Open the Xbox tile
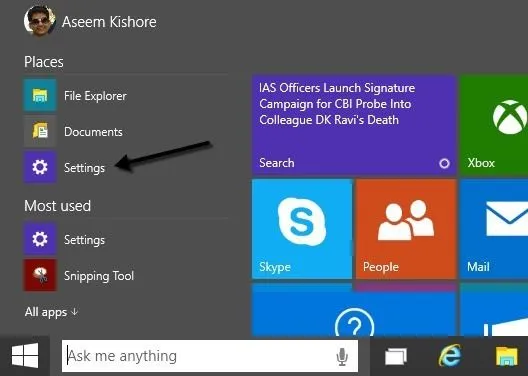Image resolution: width=528 pixels, height=376 pixels. point(494,125)
